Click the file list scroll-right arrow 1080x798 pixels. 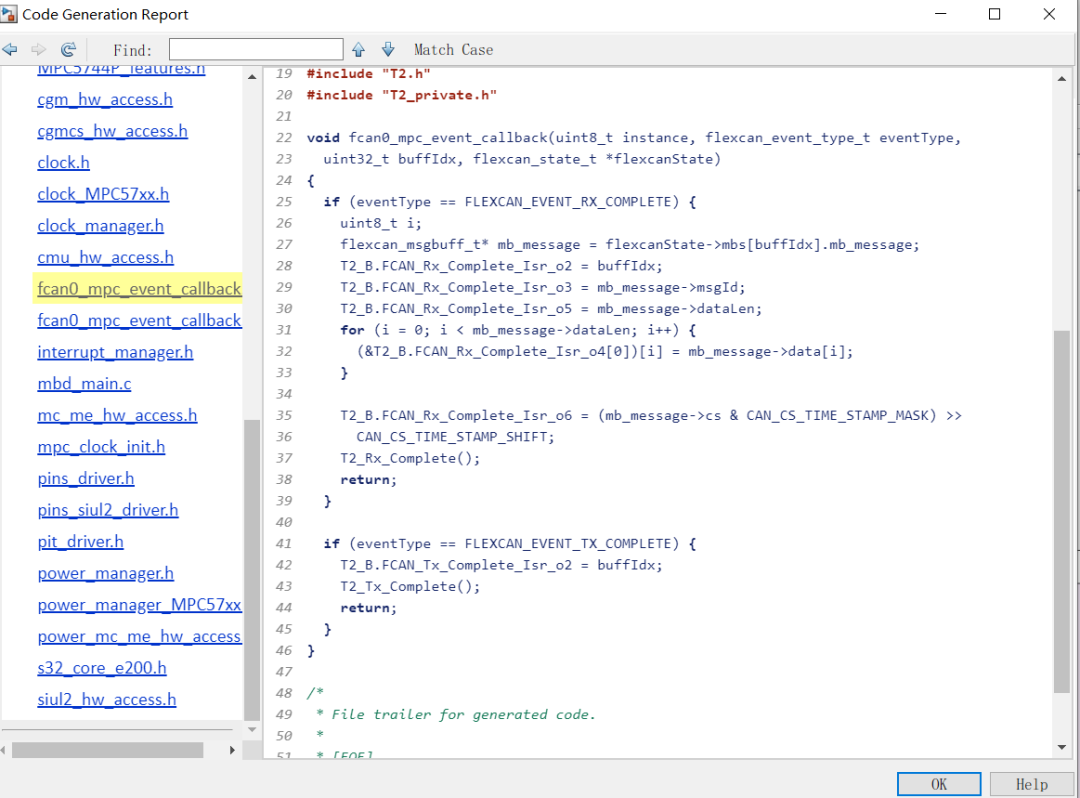coord(232,750)
